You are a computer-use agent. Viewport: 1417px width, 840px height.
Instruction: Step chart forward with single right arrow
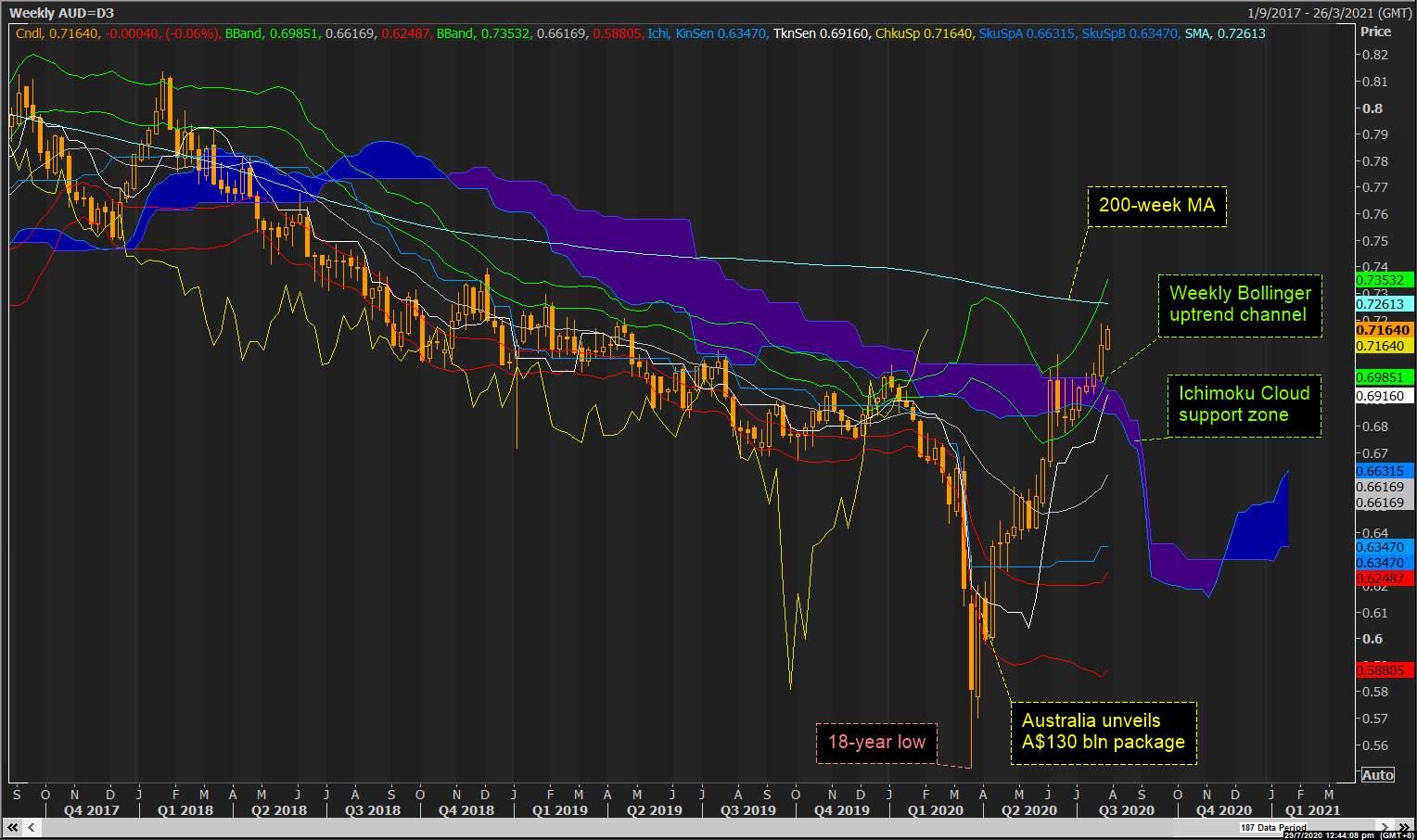tap(1385, 827)
